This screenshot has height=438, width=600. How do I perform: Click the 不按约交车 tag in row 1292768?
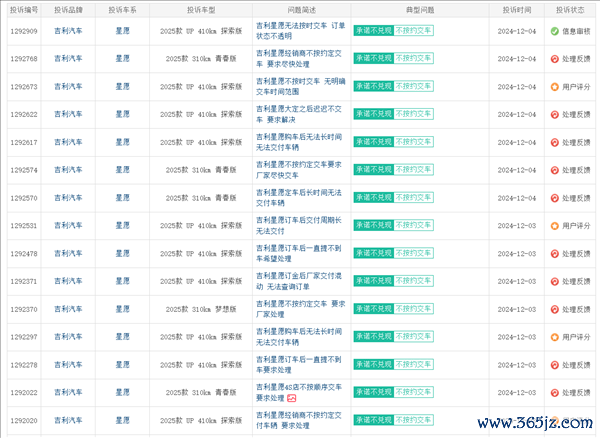(413, 59)
